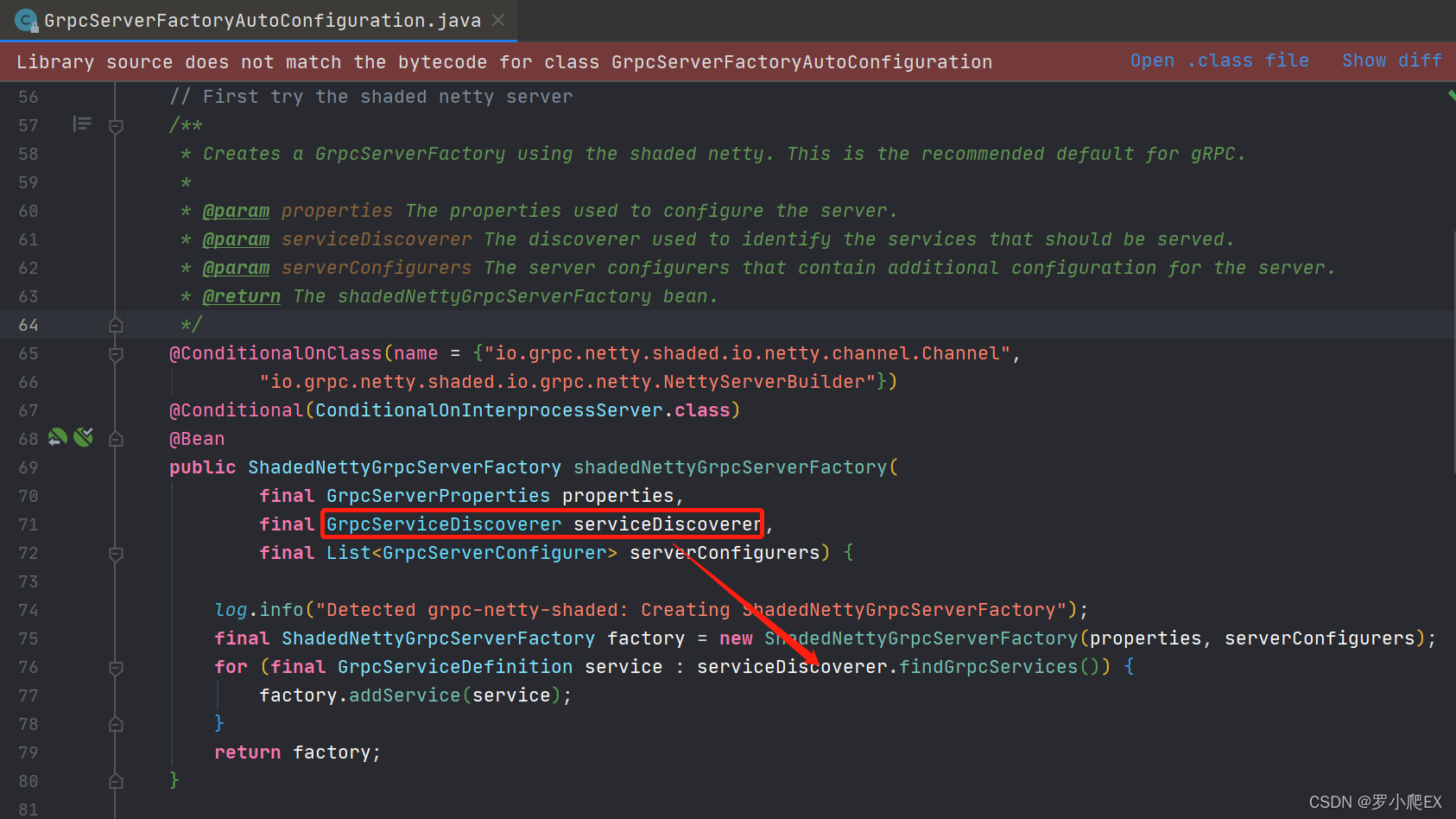Collapse the @ConditionalOnClass region fold arrow on line 65
The image size is (1456, 819).
(117, 352)
